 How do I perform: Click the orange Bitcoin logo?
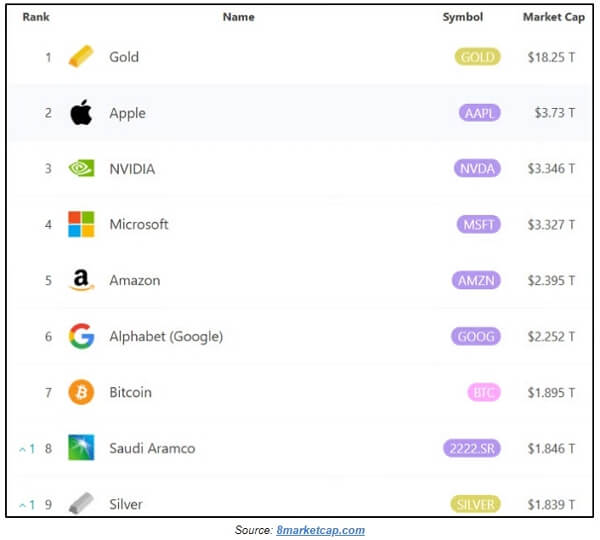(x=81, y=392)
